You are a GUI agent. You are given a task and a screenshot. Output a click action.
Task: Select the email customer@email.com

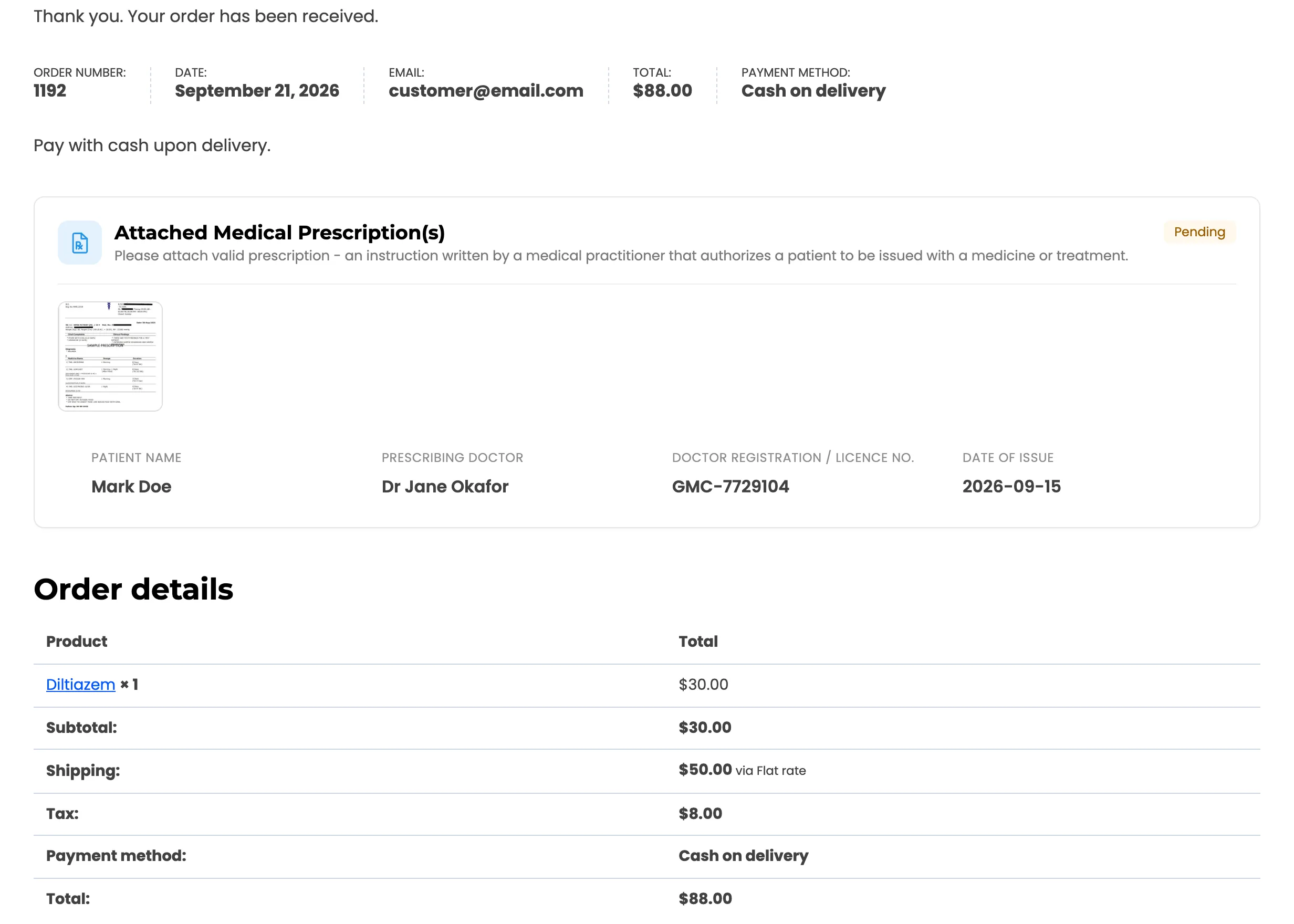(x=486, y=91)
